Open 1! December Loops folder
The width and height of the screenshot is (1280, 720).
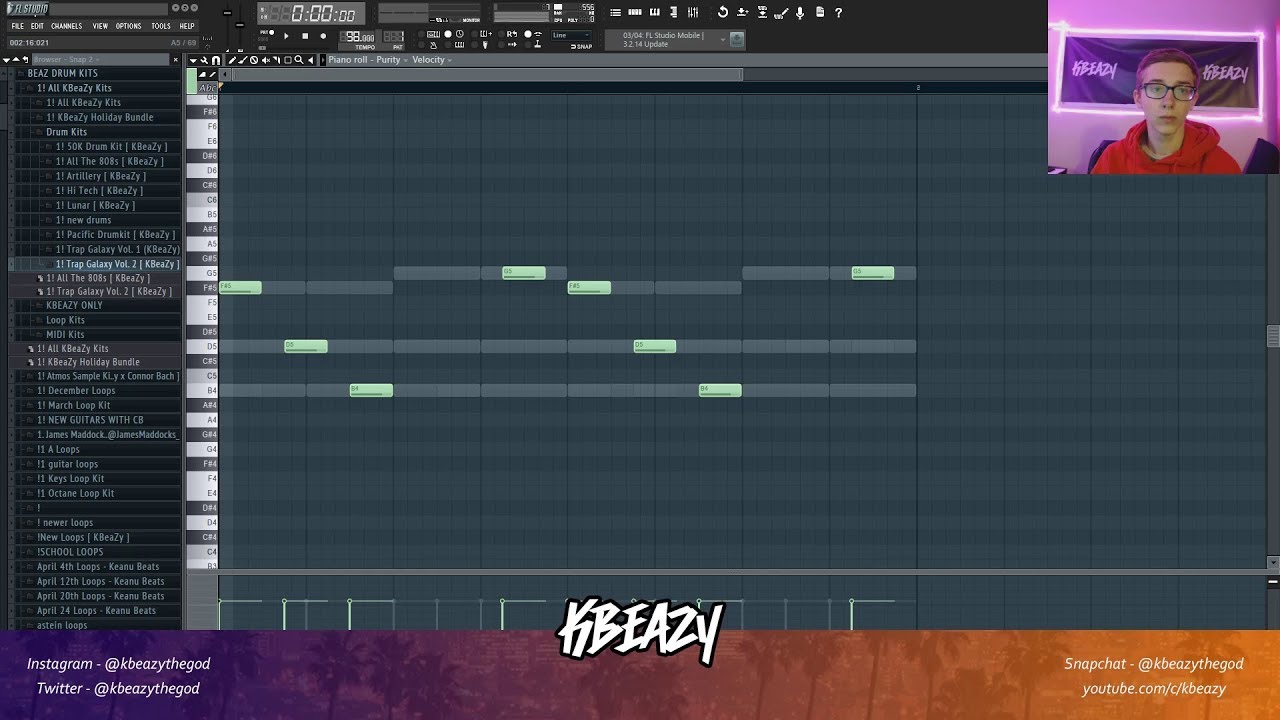click(x=76, y=391)
